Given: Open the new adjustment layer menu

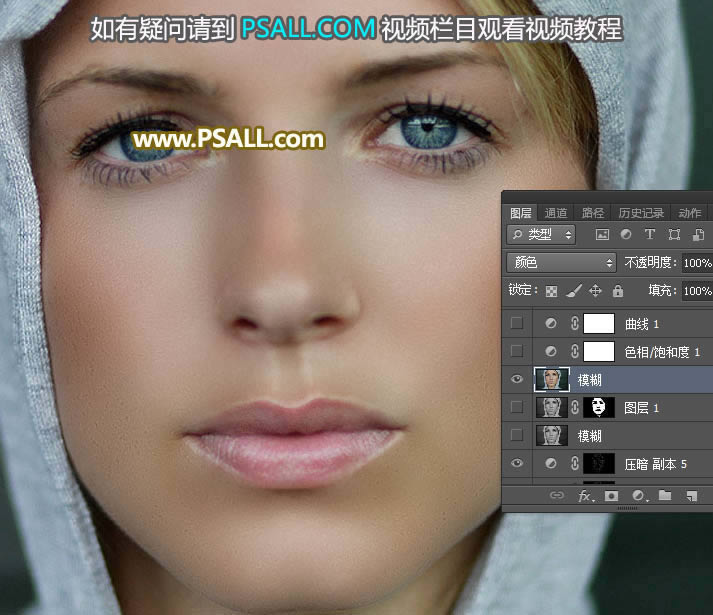Looking at the screenshot, I should pyautogui.click(x=638, y=496).
